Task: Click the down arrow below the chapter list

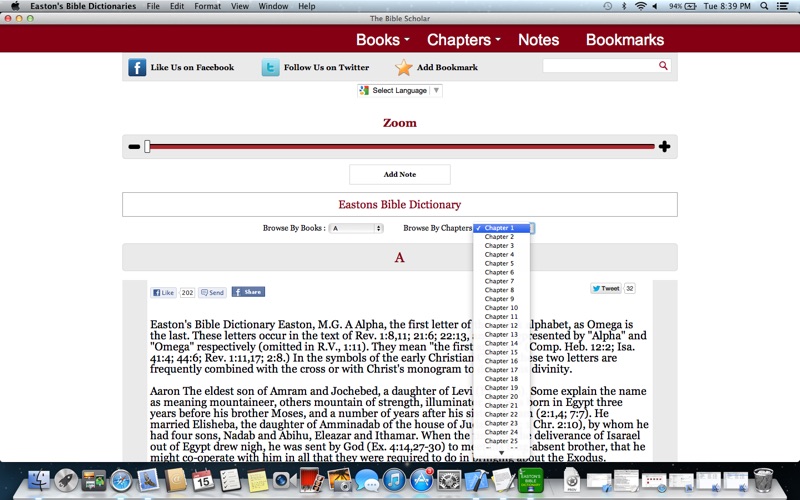Action: click(x=502, y=453)
